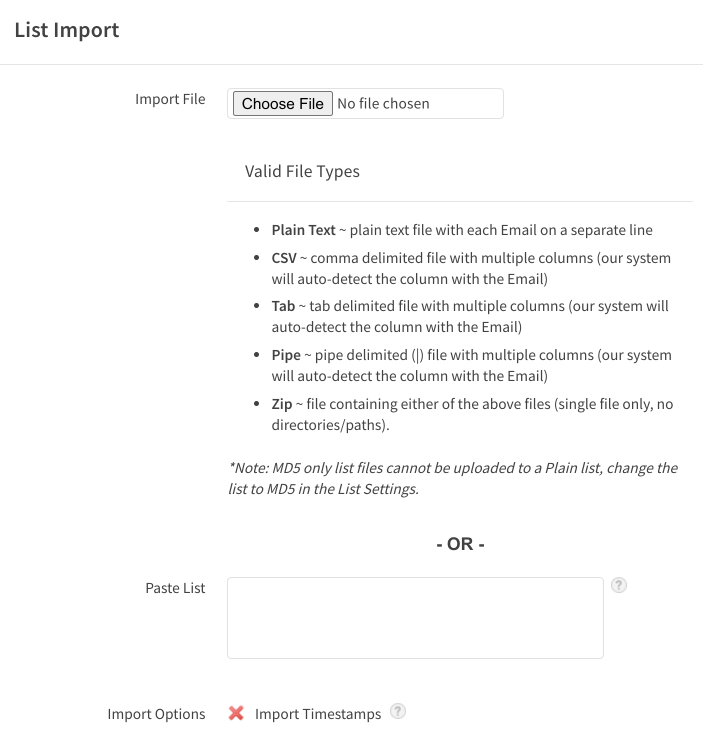Click the bold Plain Text list item
This screenshot has width=703, height=743.
(x=303, y=230)
